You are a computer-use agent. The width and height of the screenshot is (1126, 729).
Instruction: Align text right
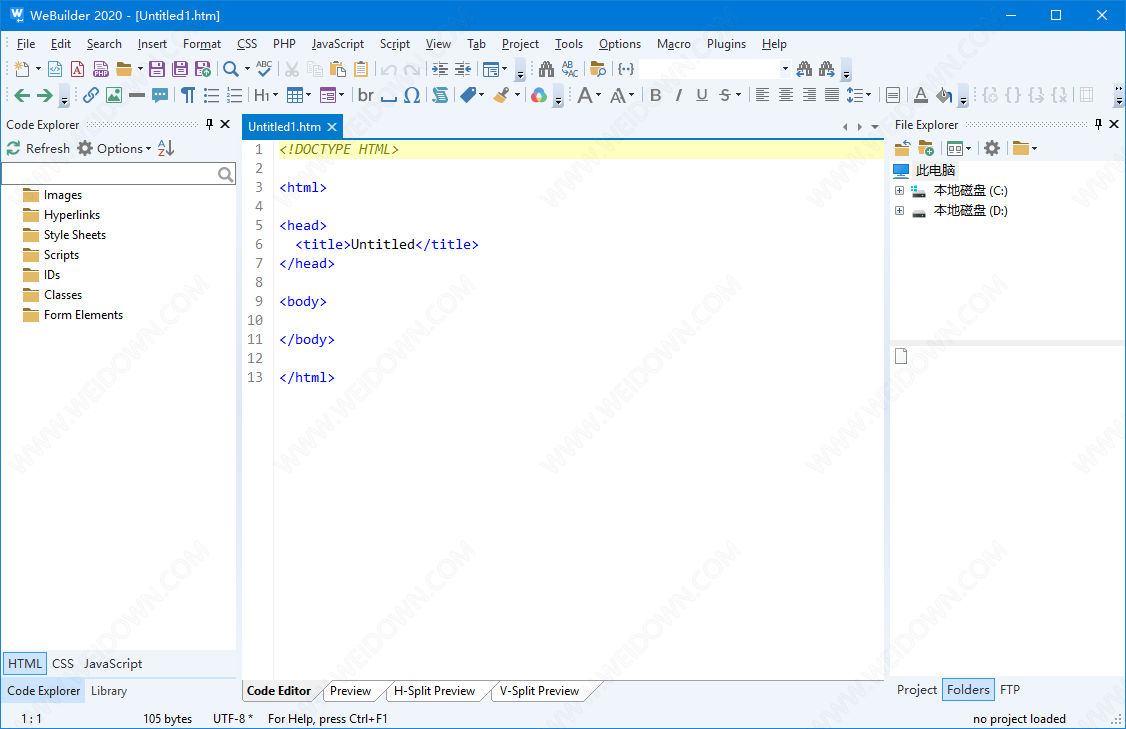(x=809, y=95)
